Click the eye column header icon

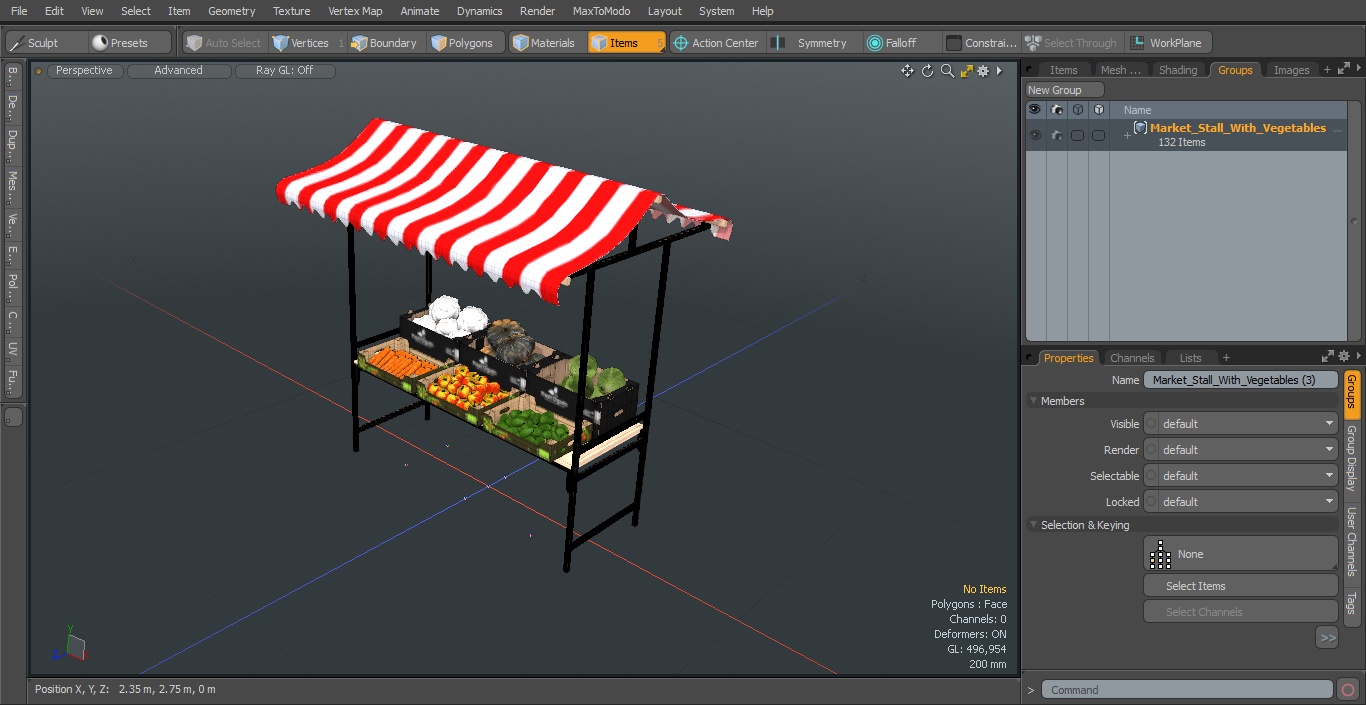coord(1035,110)
